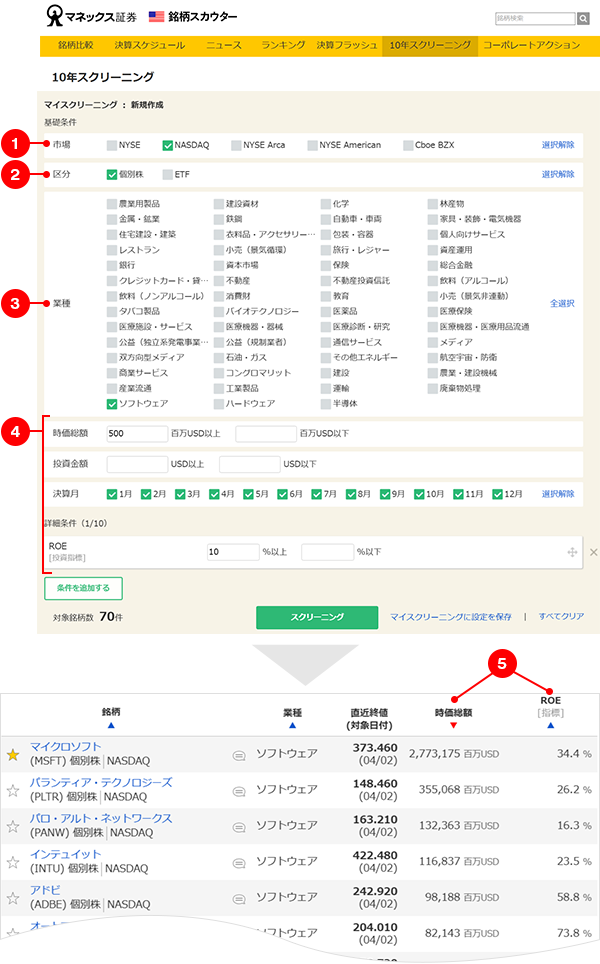Open the パランティア・テクノロジーズ stock link

pyautogui.click(x=101, y=783)
